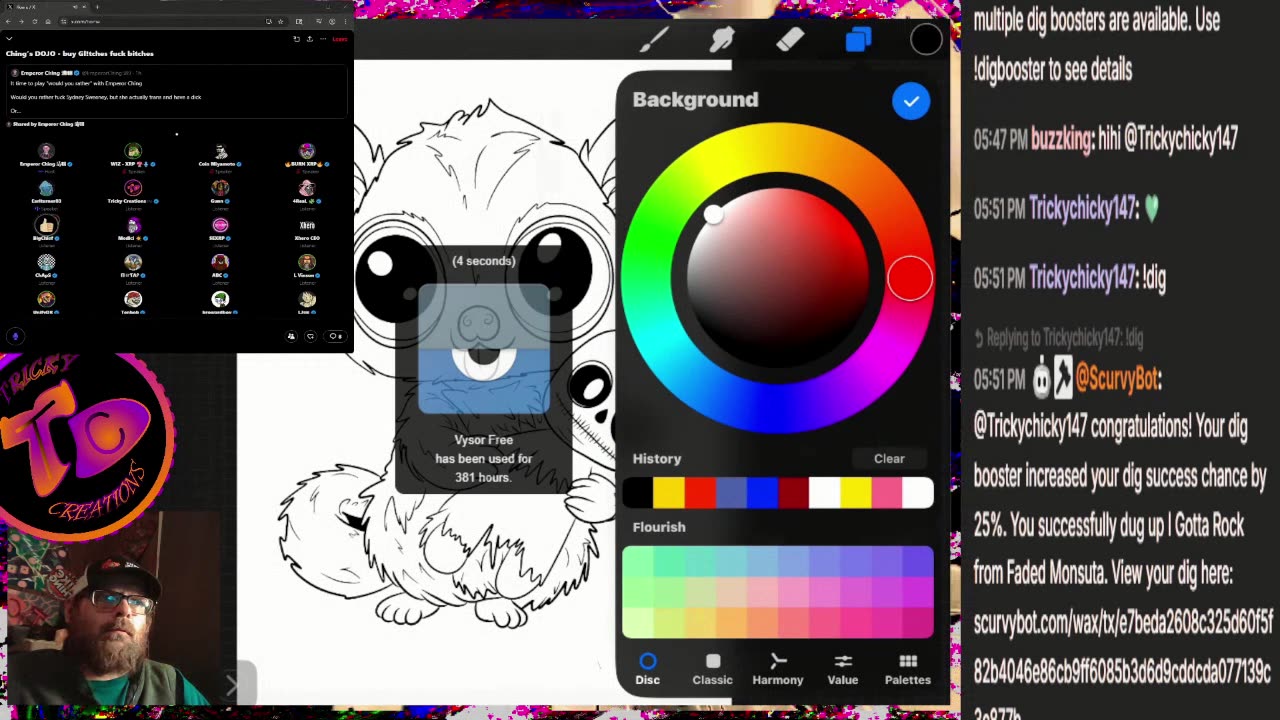Pick pink swatch in History
This screenshot has height=720, width=1280.
pos(887,493)
